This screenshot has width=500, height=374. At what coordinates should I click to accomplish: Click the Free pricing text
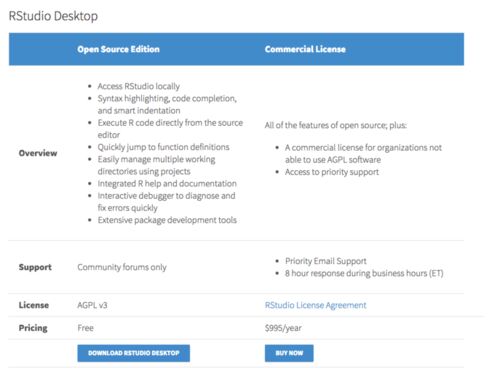click(x=85, y=328)
